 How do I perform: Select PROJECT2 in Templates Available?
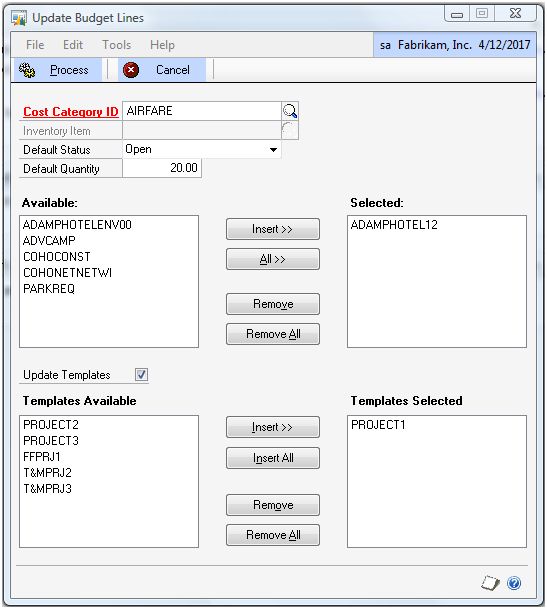click(x=51, y=425)
